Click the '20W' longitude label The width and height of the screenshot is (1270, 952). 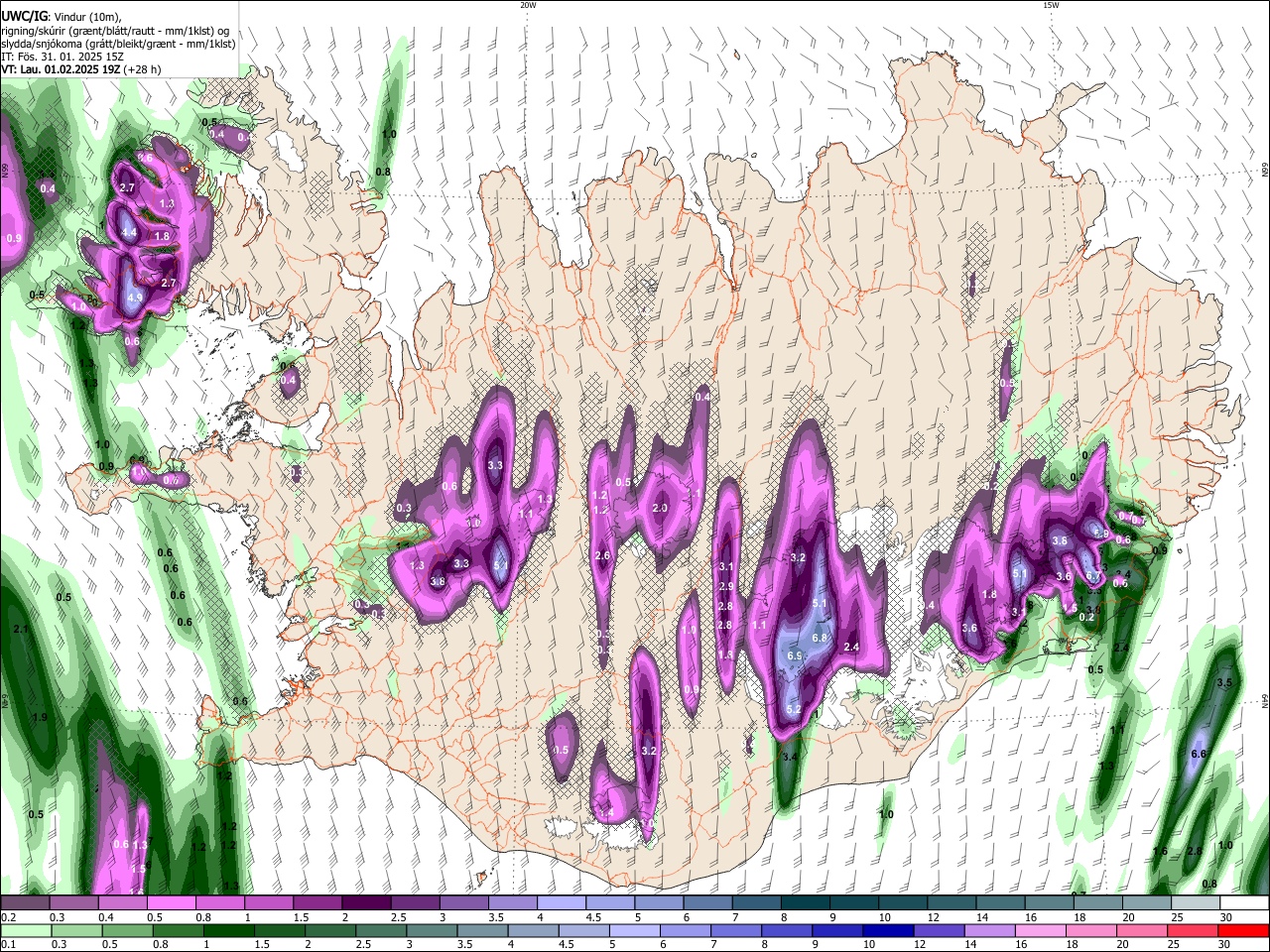(528, 5)
